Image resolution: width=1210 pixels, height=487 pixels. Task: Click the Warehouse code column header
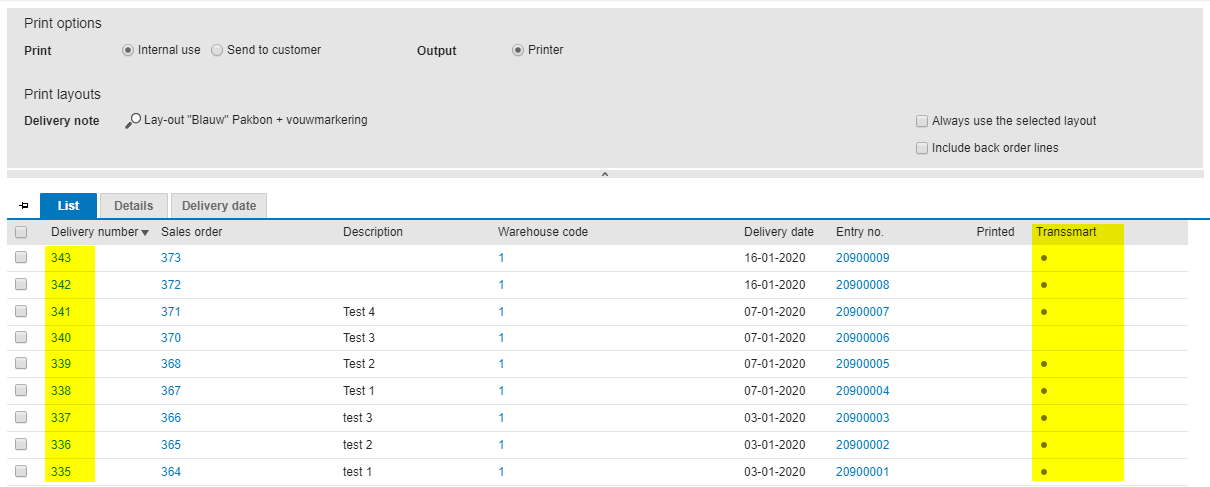pyautogui.click(x=542, y=232)
